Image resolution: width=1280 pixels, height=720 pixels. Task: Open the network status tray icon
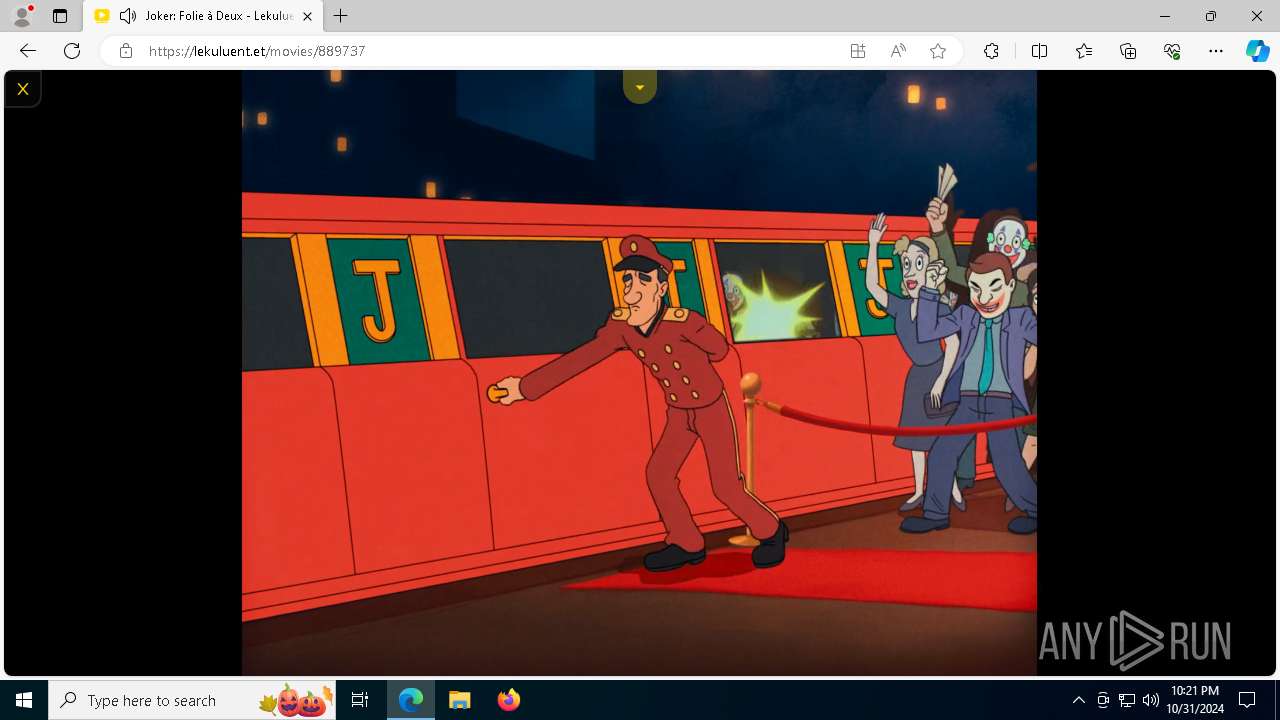pos(1127,700)
